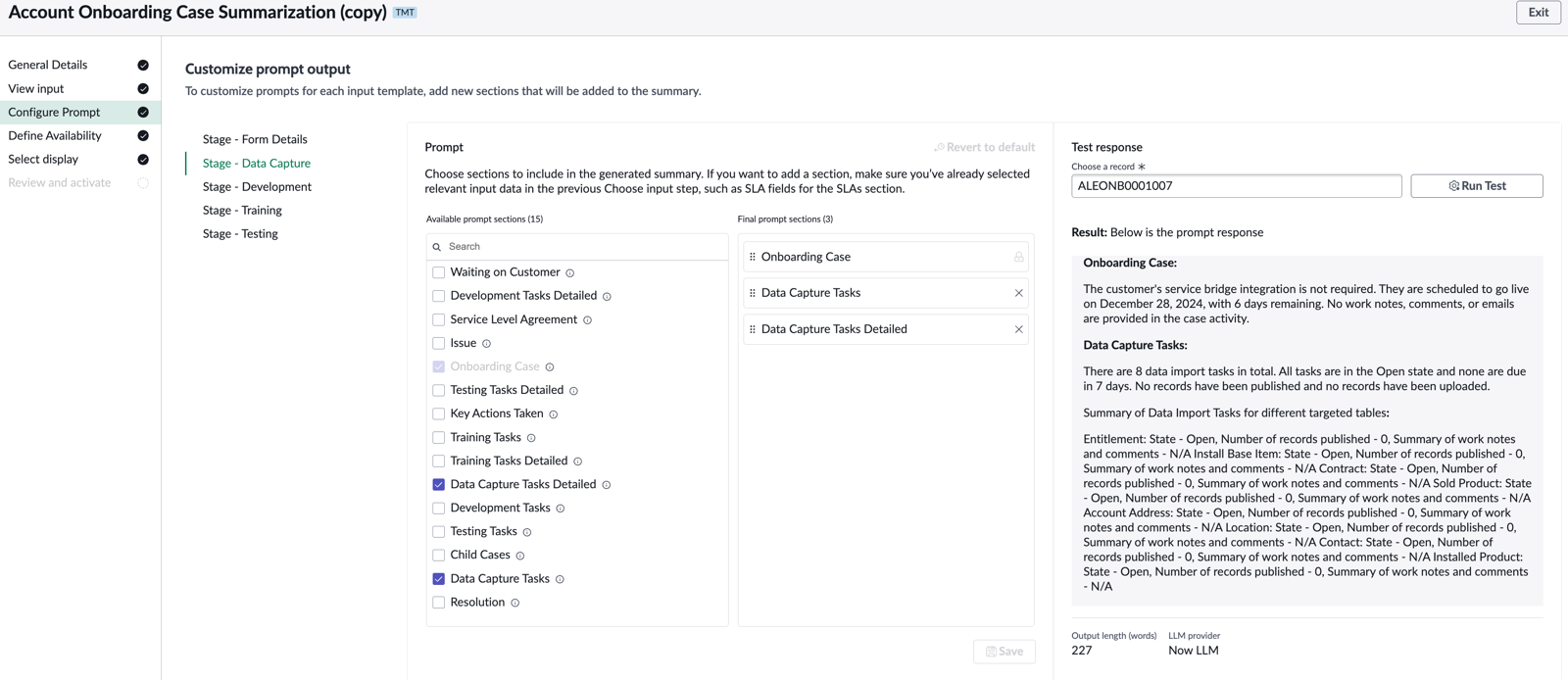Click info icon next to Key Actions Taken
1568x680 pixels.
(553, 414)
